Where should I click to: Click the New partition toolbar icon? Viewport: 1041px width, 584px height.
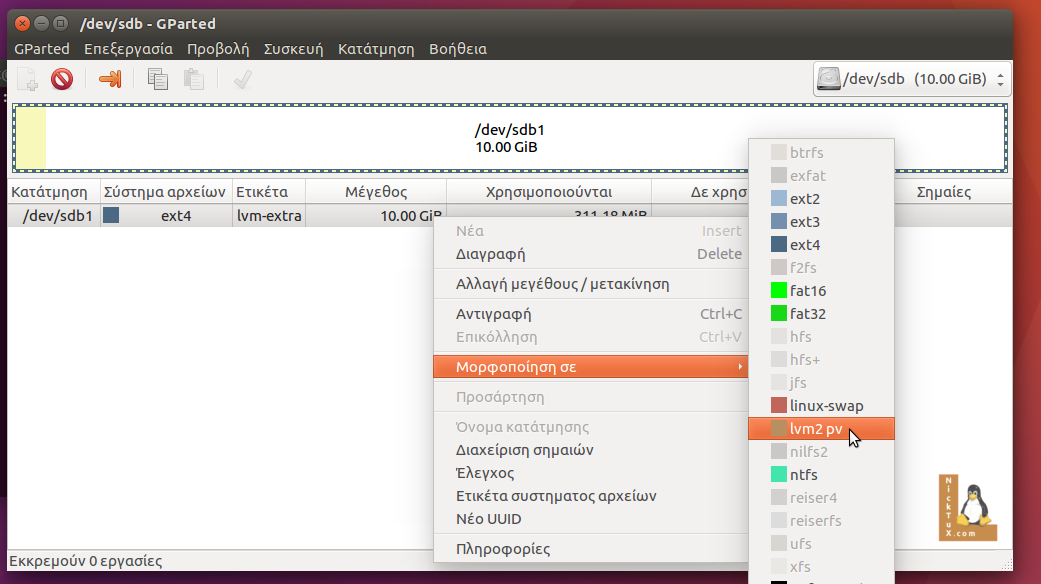tap(27, 79)
